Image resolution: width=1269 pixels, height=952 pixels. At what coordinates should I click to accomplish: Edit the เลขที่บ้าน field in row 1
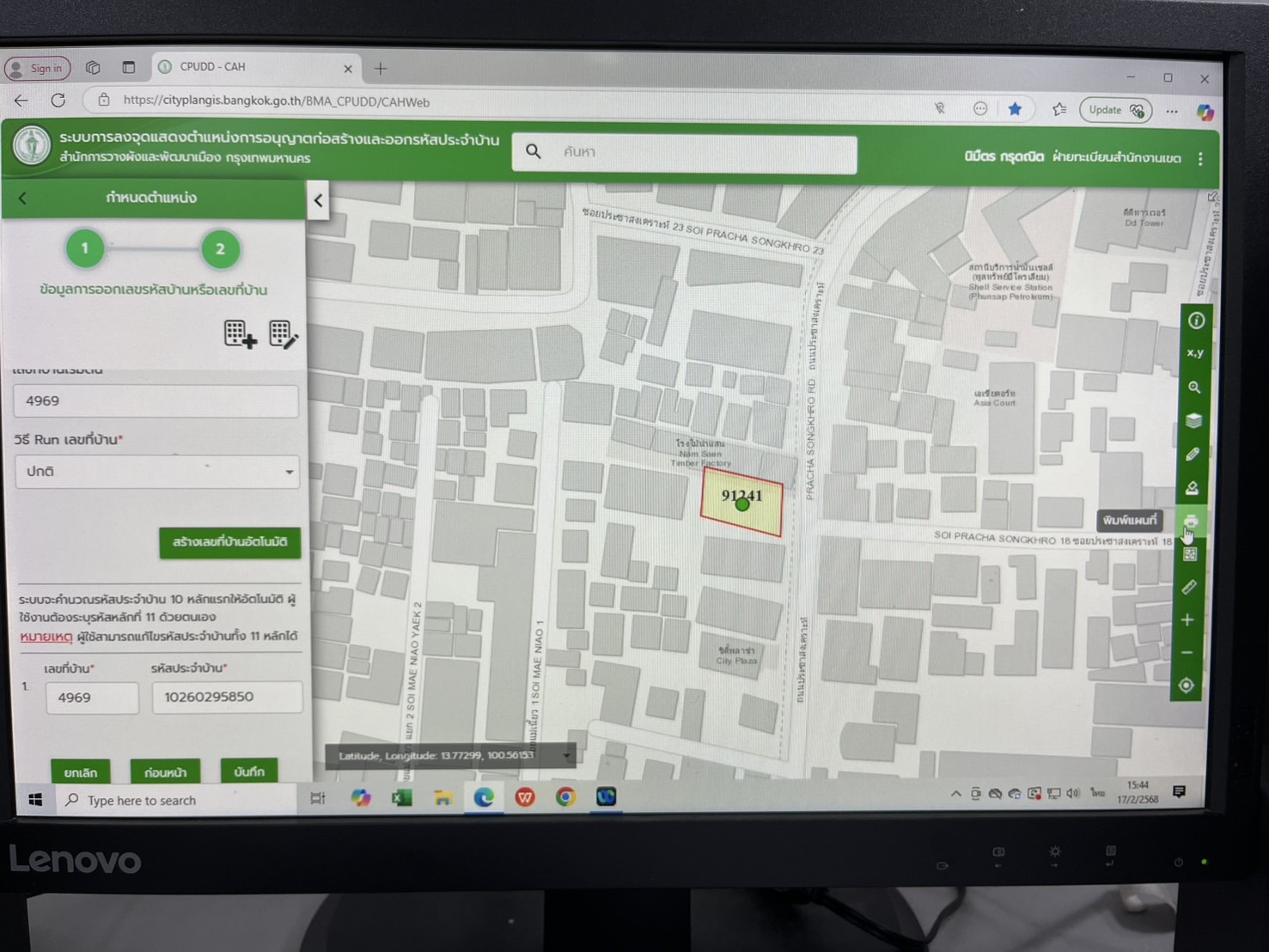[91, 698]
